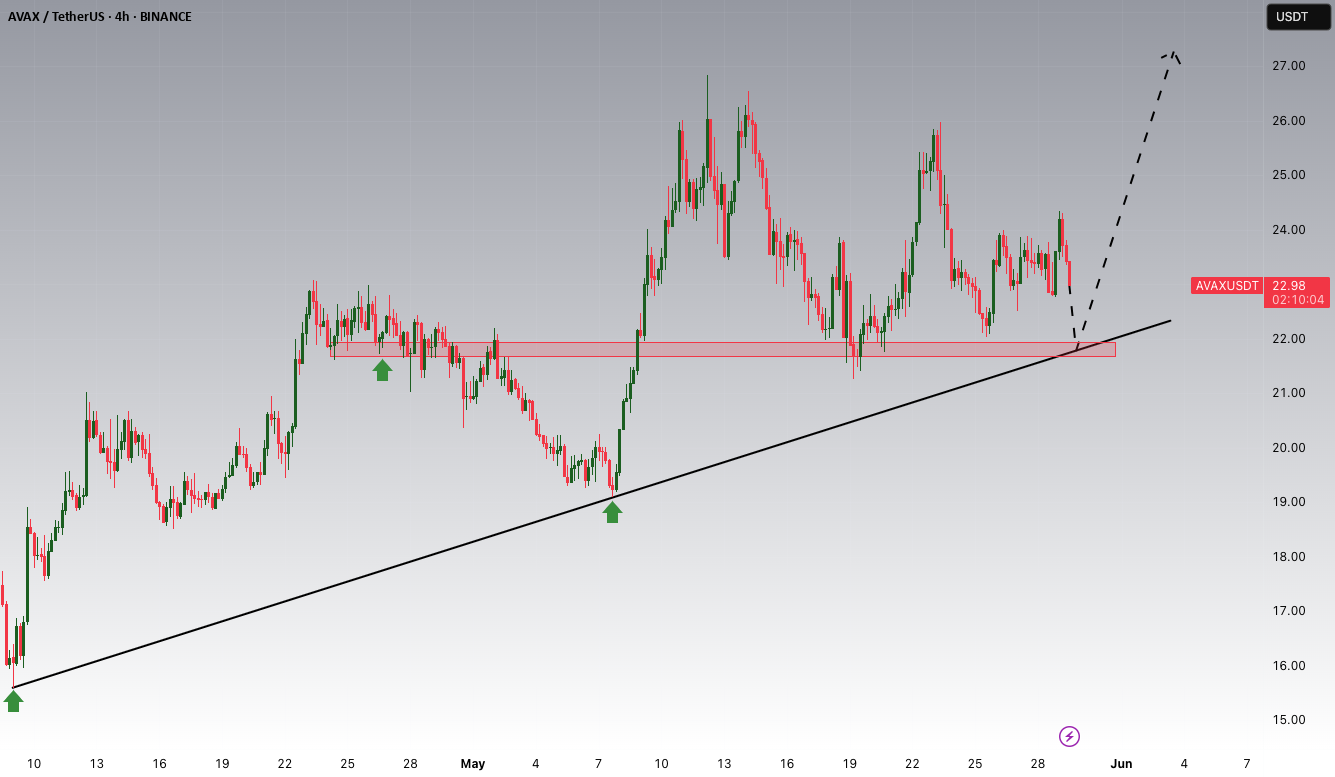Click the 22.98 current price label
Image resolution: width=1335 pixels, height=777 pixels.
point(1288,285)
